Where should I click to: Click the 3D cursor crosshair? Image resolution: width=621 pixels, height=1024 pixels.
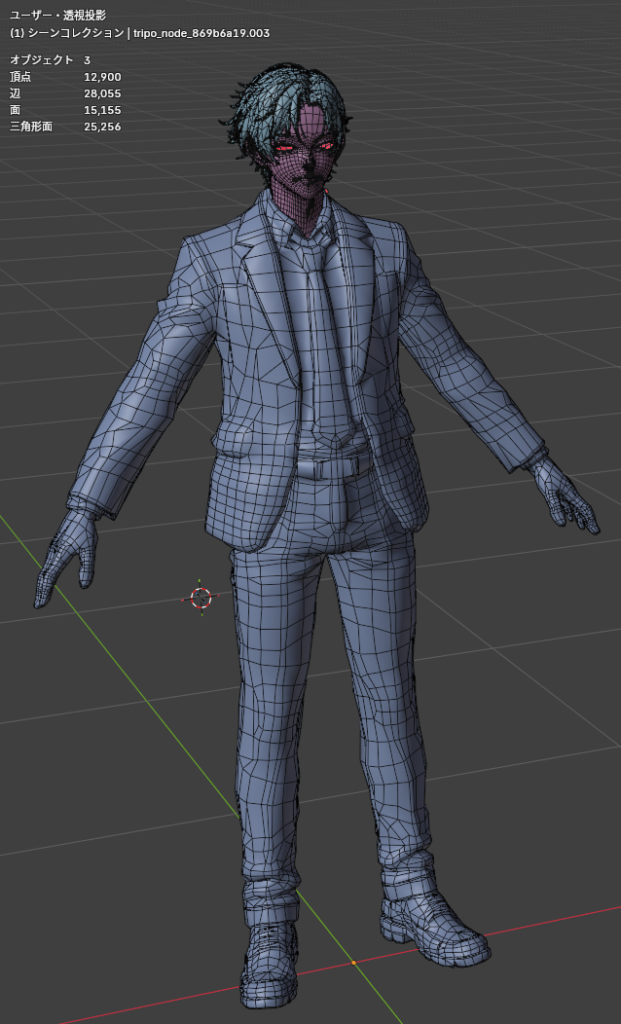[x=201, y=598]
